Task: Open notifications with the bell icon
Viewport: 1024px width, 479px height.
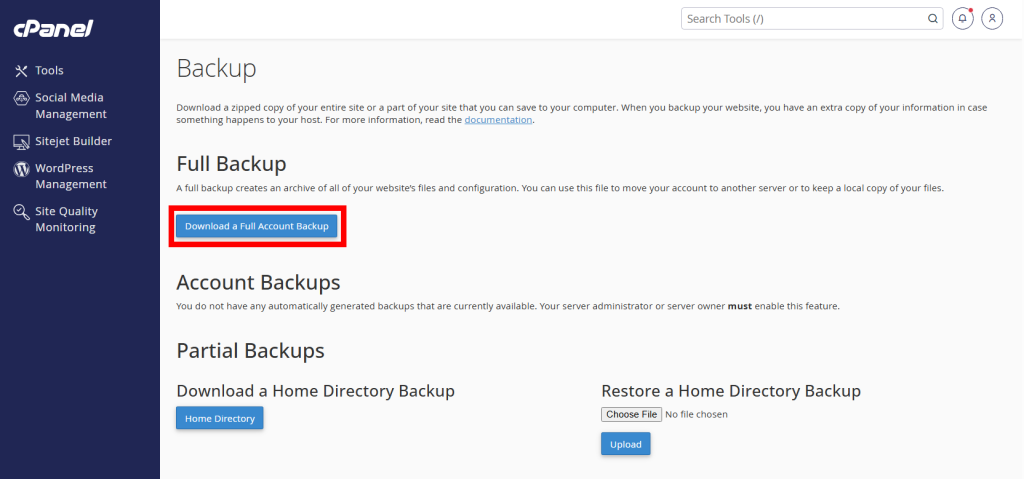Action: pos(962,18)
